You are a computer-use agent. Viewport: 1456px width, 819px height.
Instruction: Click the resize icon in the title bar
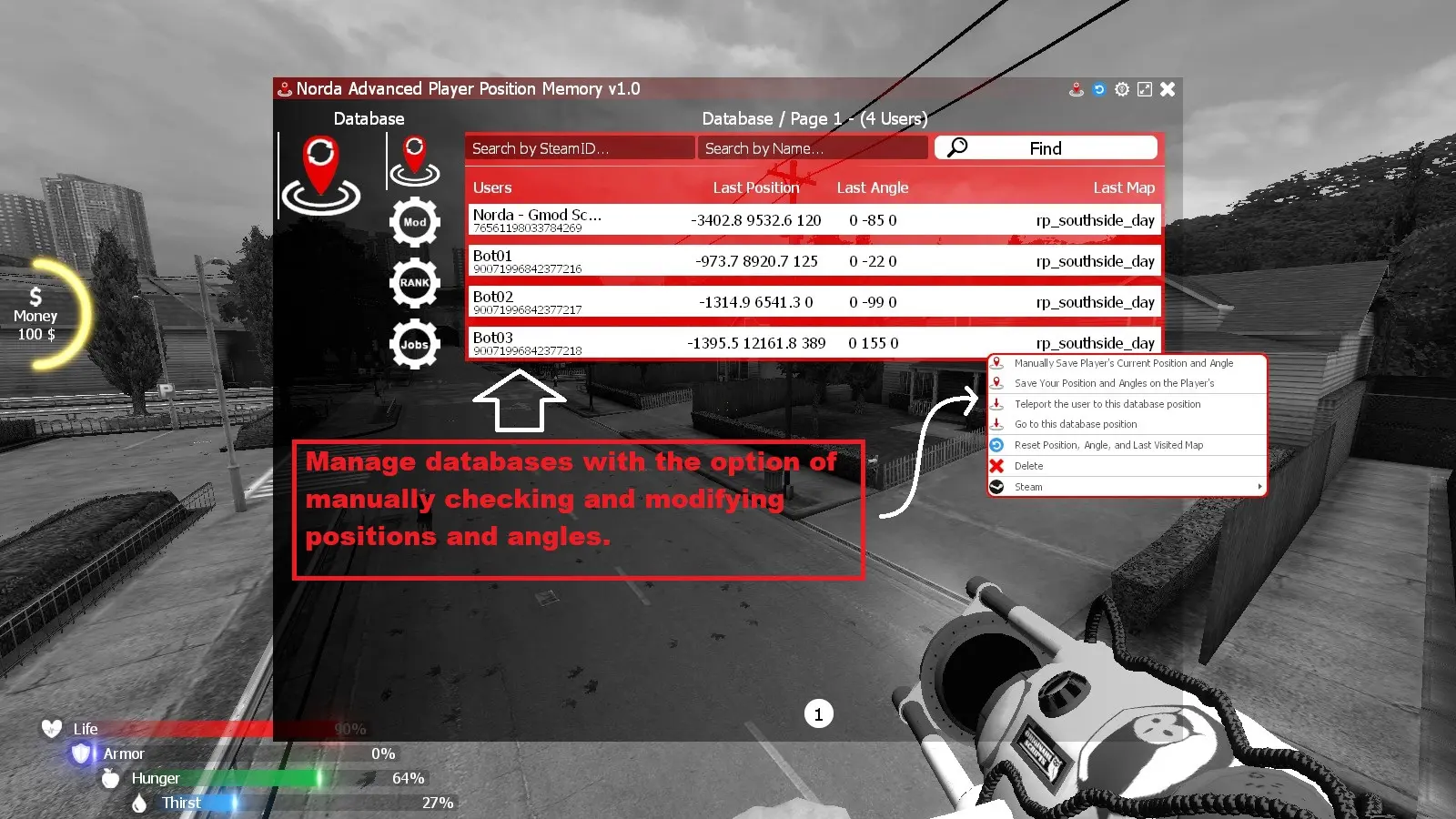click(1144, 88)
